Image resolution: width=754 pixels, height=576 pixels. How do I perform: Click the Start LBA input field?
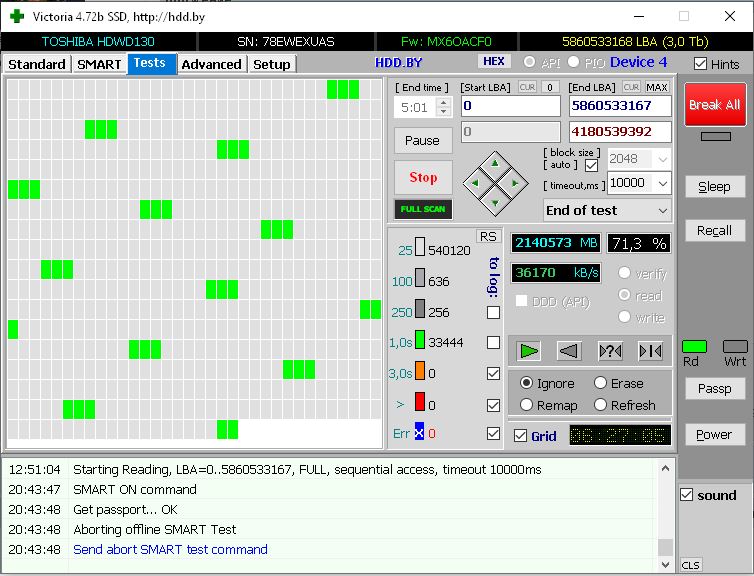tap(511, 106)
